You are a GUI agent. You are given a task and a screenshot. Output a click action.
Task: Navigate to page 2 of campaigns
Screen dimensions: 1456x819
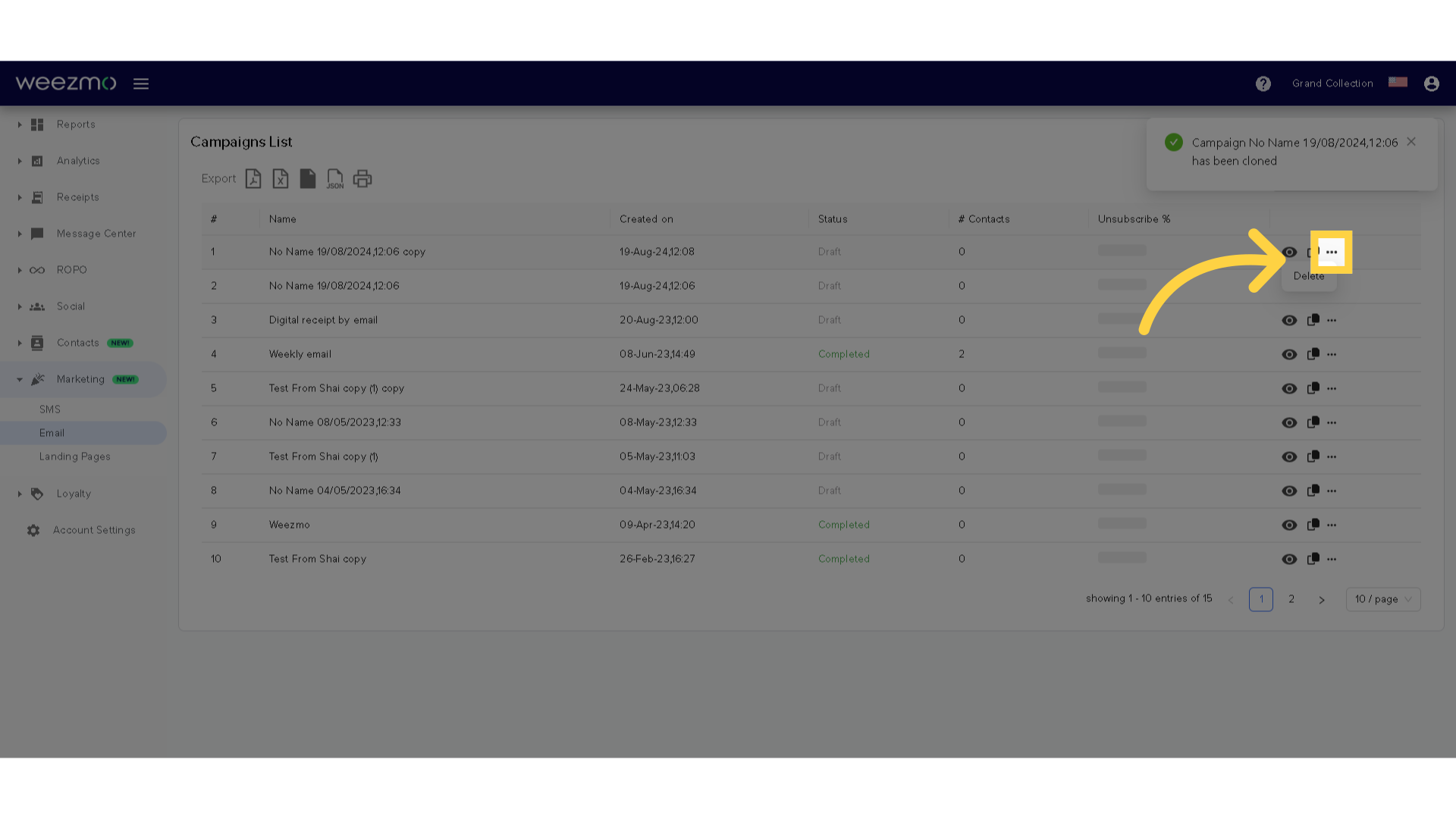(x=1291, y=598)
